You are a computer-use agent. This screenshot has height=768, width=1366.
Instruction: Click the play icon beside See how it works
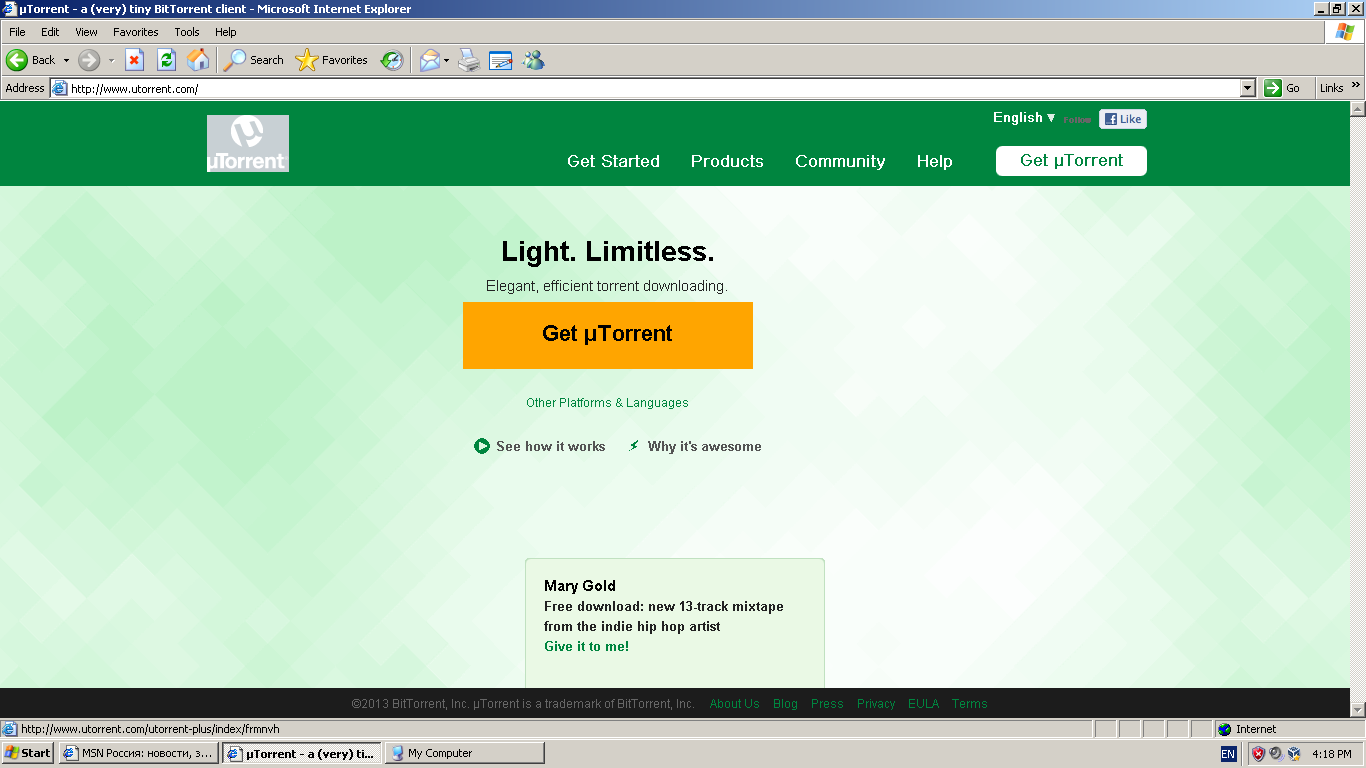[482, 446]
